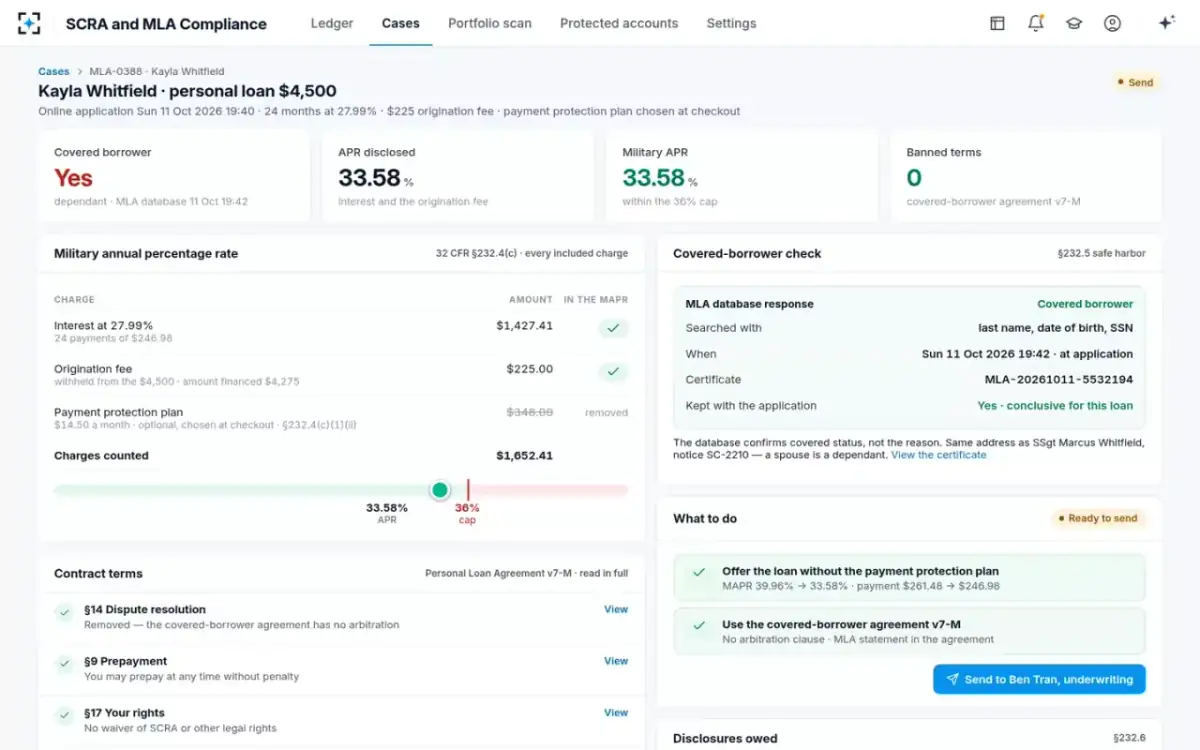Open the layout panel icon in header

[997, 23]
